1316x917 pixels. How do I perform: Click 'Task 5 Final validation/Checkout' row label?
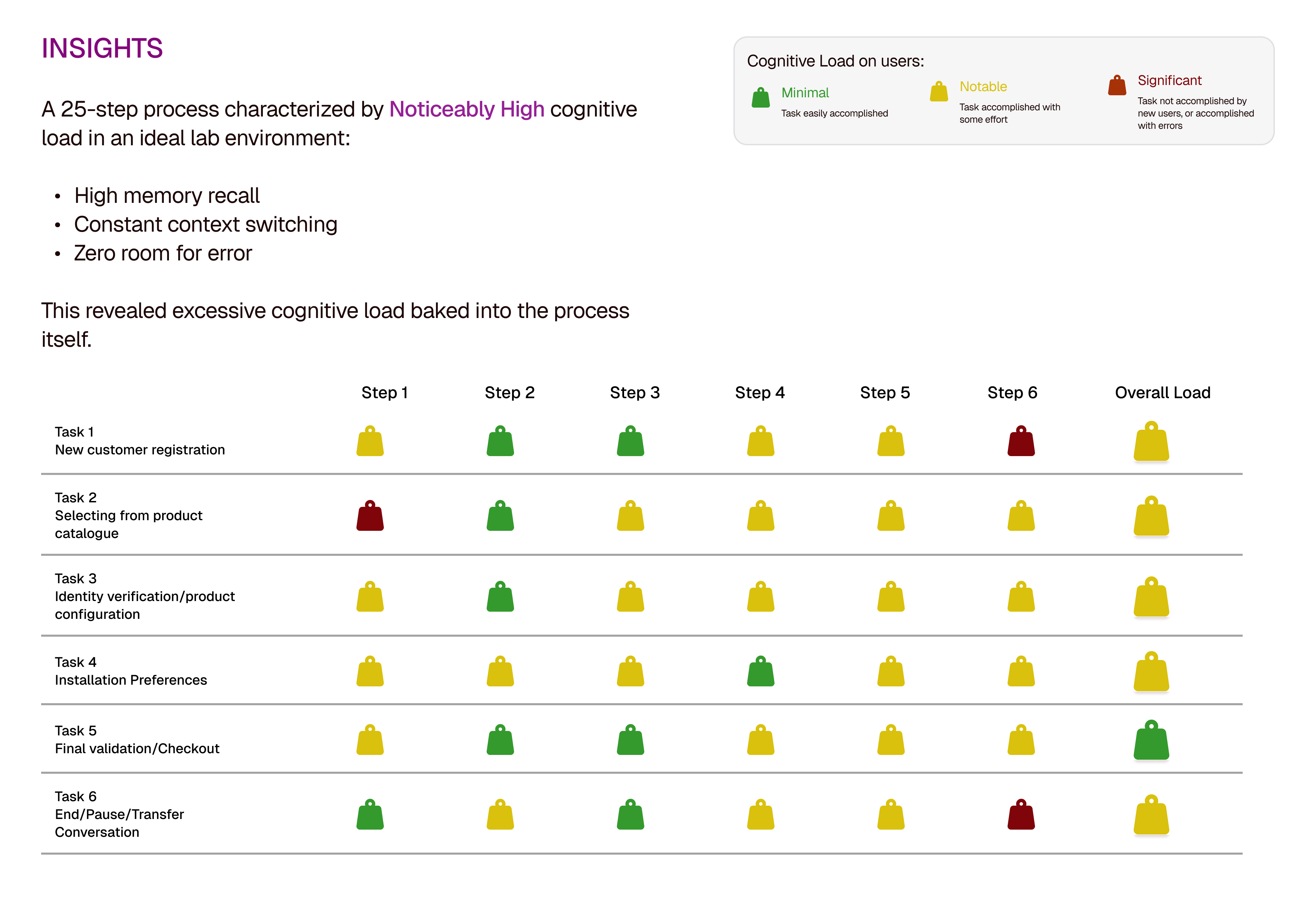click(137, 739)
